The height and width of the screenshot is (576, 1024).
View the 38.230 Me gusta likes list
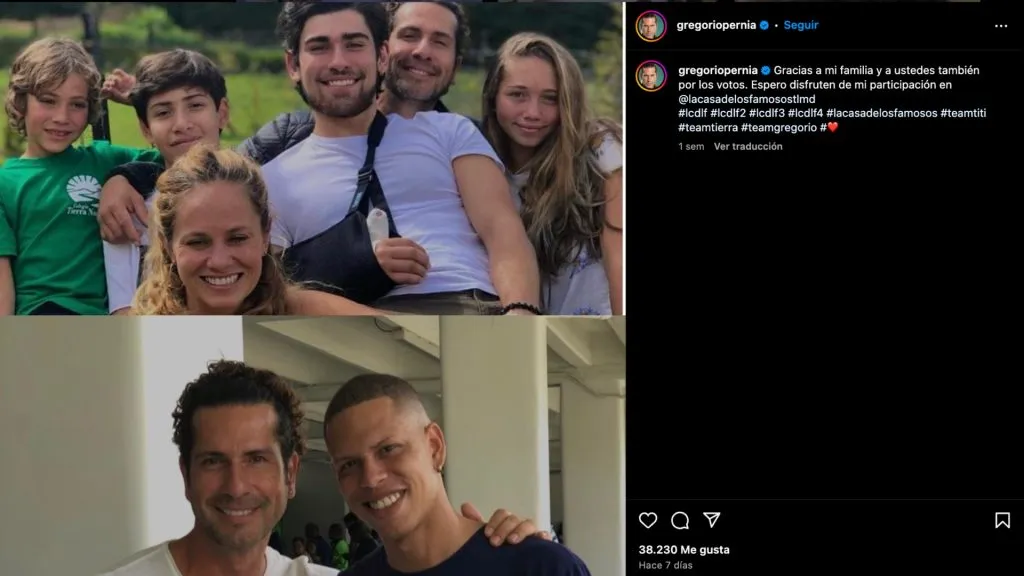[684, 550]
